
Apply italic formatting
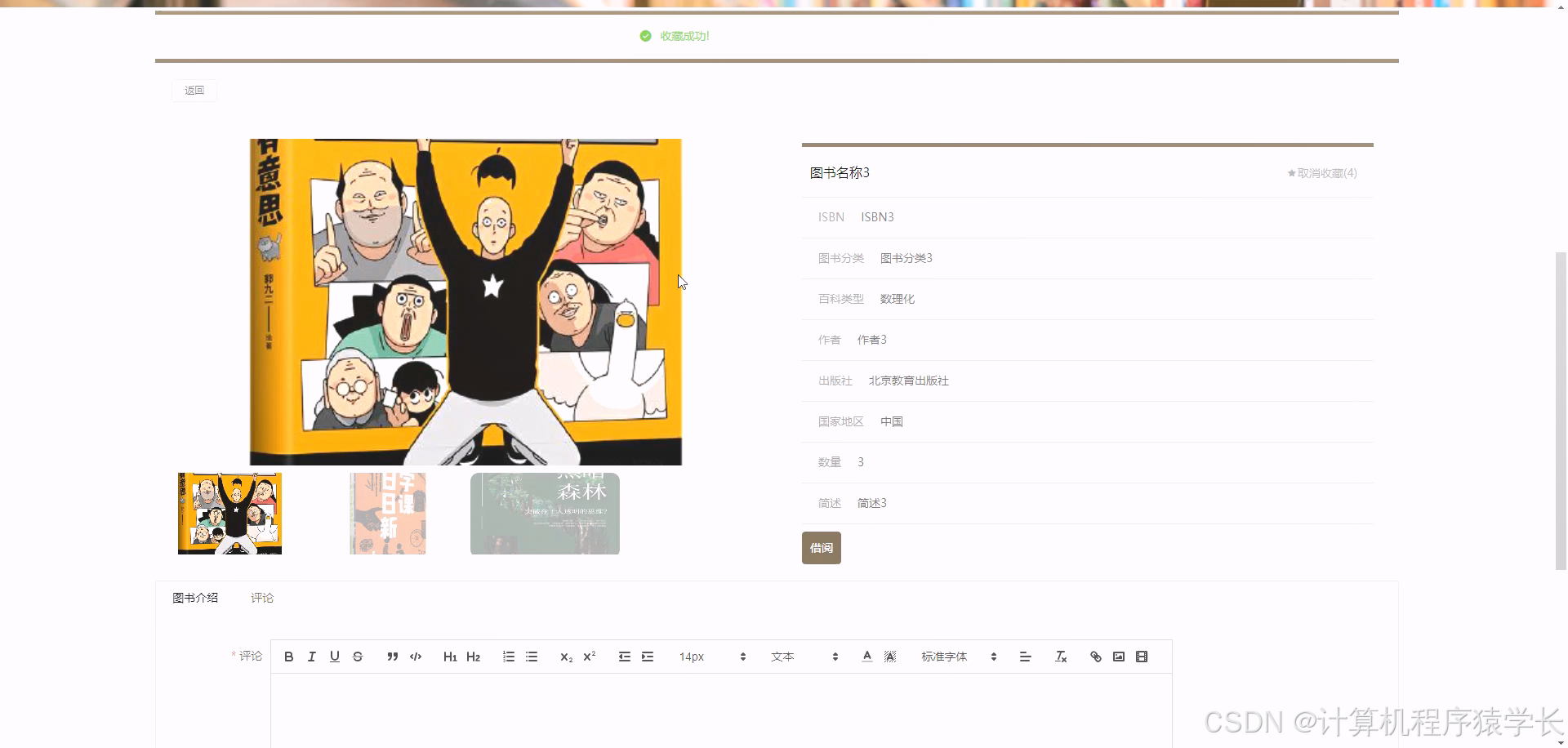pyautogui.click(x=311, y=656)
